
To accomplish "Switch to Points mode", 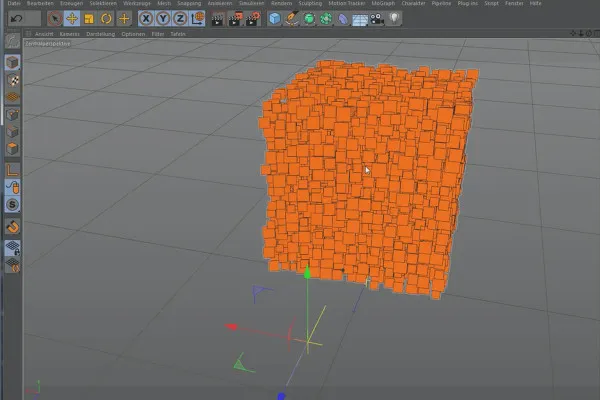I will coord(12,114).
